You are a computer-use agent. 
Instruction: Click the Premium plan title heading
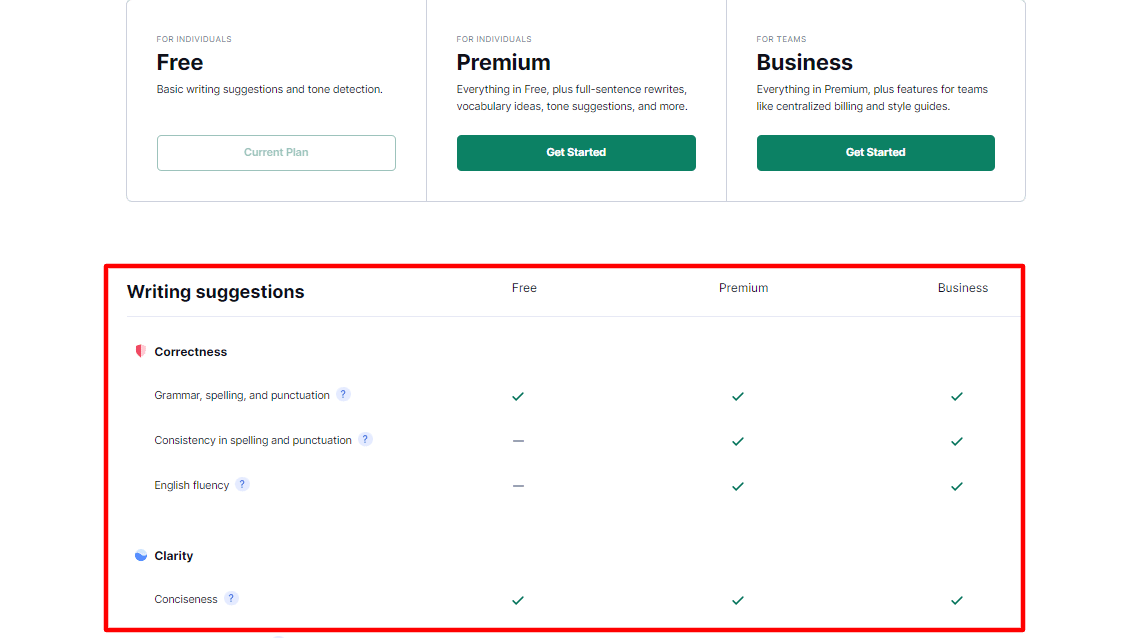[x=503, y=63]
